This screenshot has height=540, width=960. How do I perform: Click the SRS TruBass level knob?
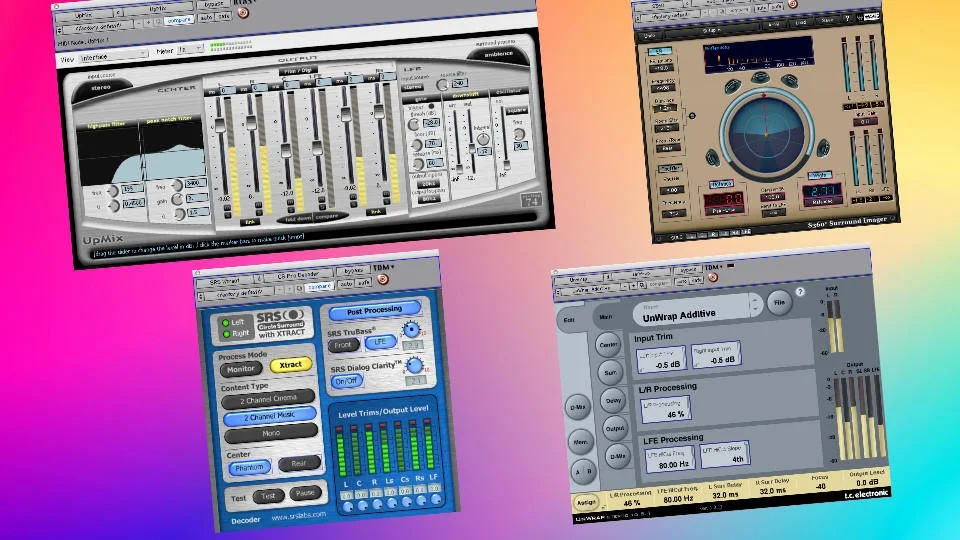point(411,330)
